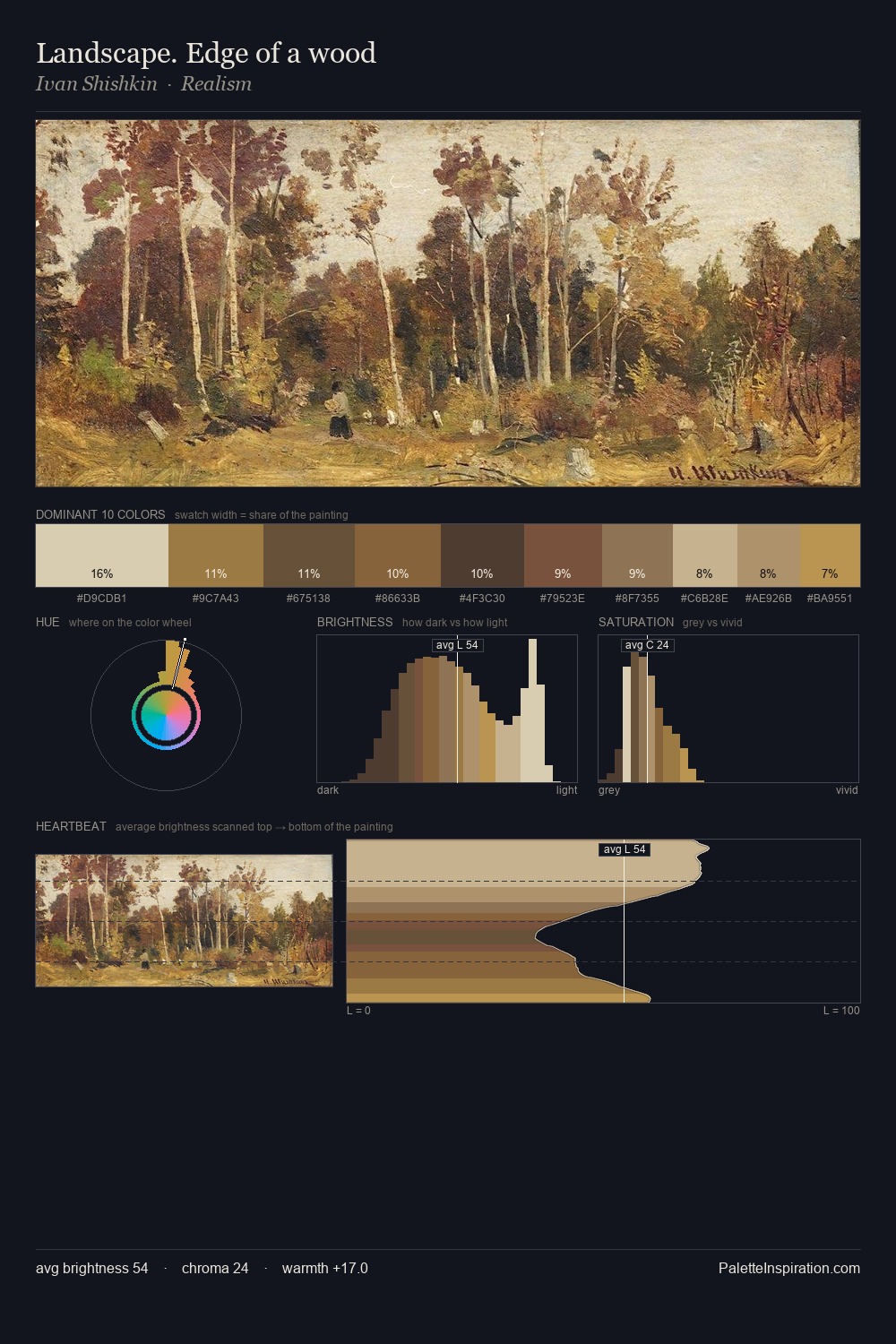The image size is (896, 1344).
Task: Click the #86633B color swatch
Action: click(398, 556)
